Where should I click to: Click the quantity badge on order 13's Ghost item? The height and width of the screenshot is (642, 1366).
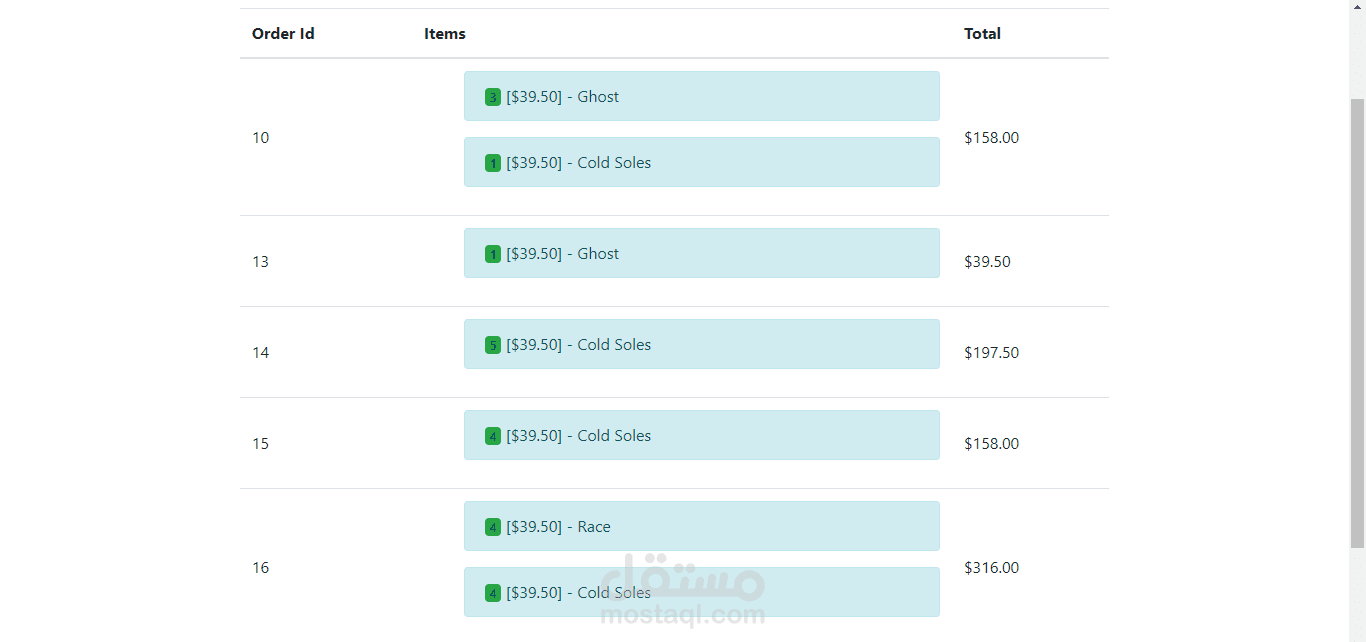[493, 254]
